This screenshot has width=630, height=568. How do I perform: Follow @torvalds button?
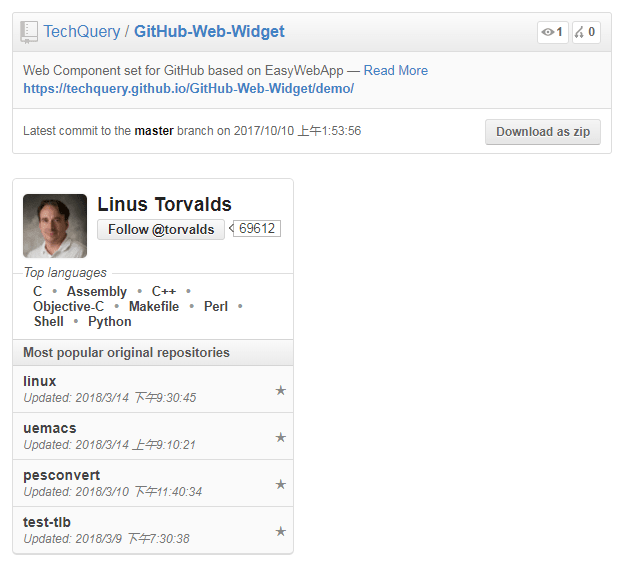click(161, 229)
